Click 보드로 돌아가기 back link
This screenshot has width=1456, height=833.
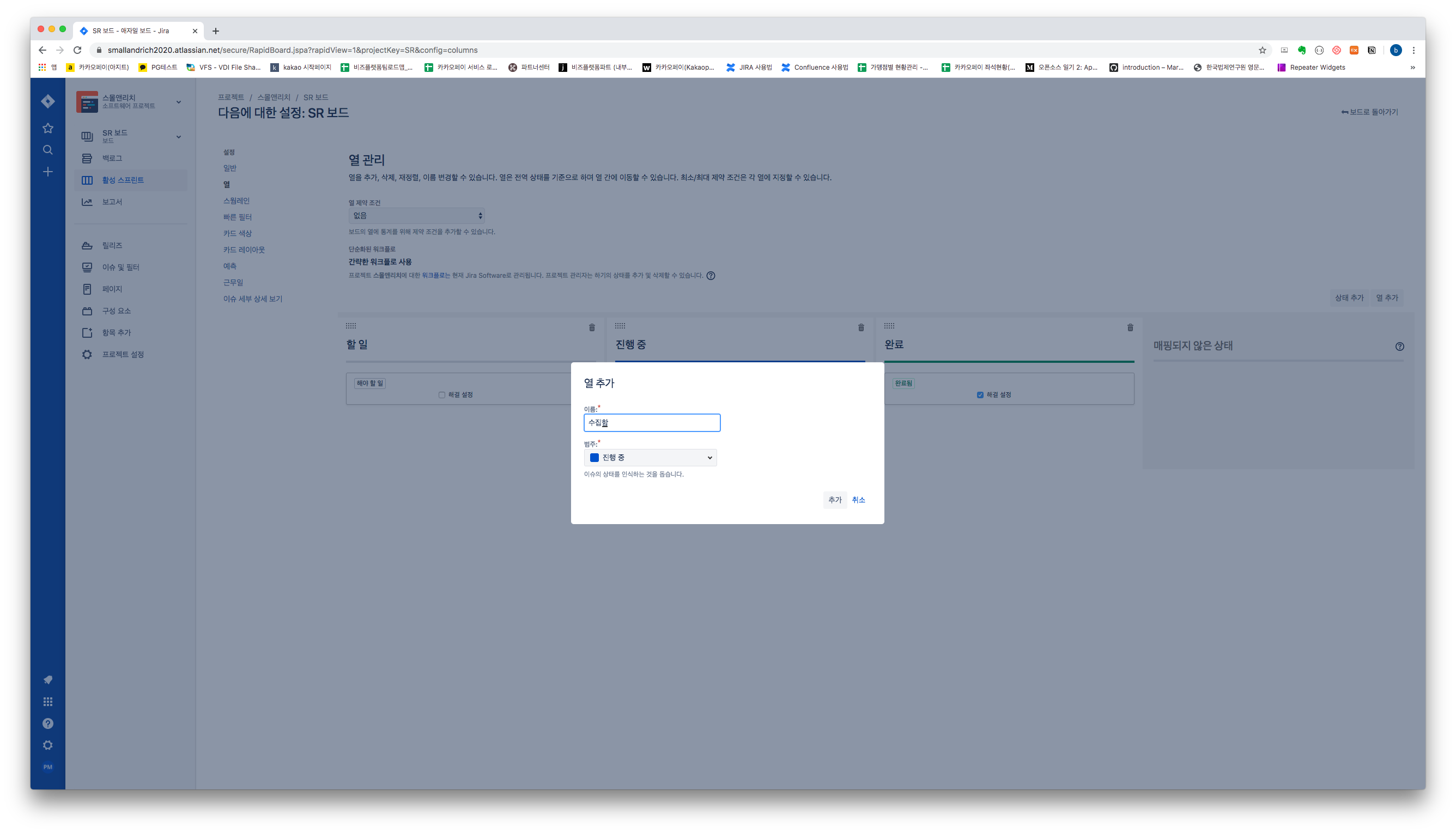pos(1369,112)
